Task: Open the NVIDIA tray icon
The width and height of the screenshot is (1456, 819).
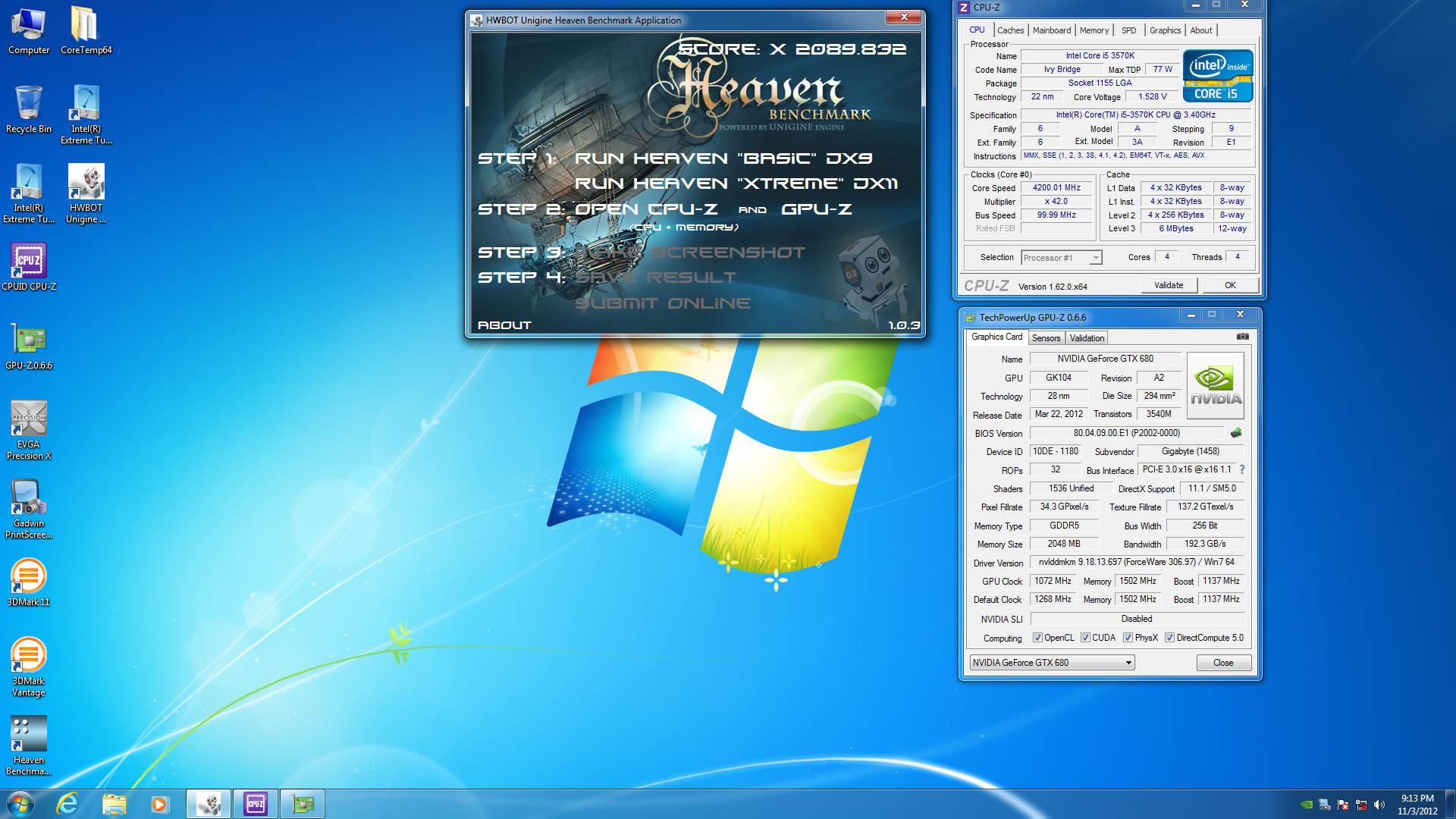Action: (x=1306, y=805)
